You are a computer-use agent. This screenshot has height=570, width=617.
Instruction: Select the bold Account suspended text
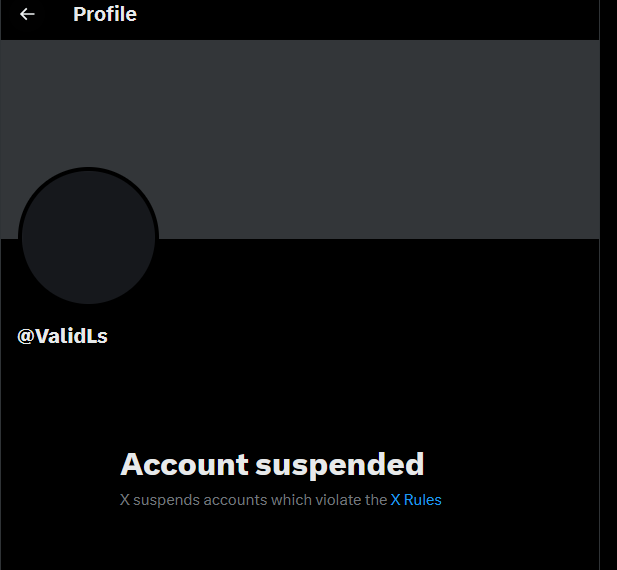[272, 465]
